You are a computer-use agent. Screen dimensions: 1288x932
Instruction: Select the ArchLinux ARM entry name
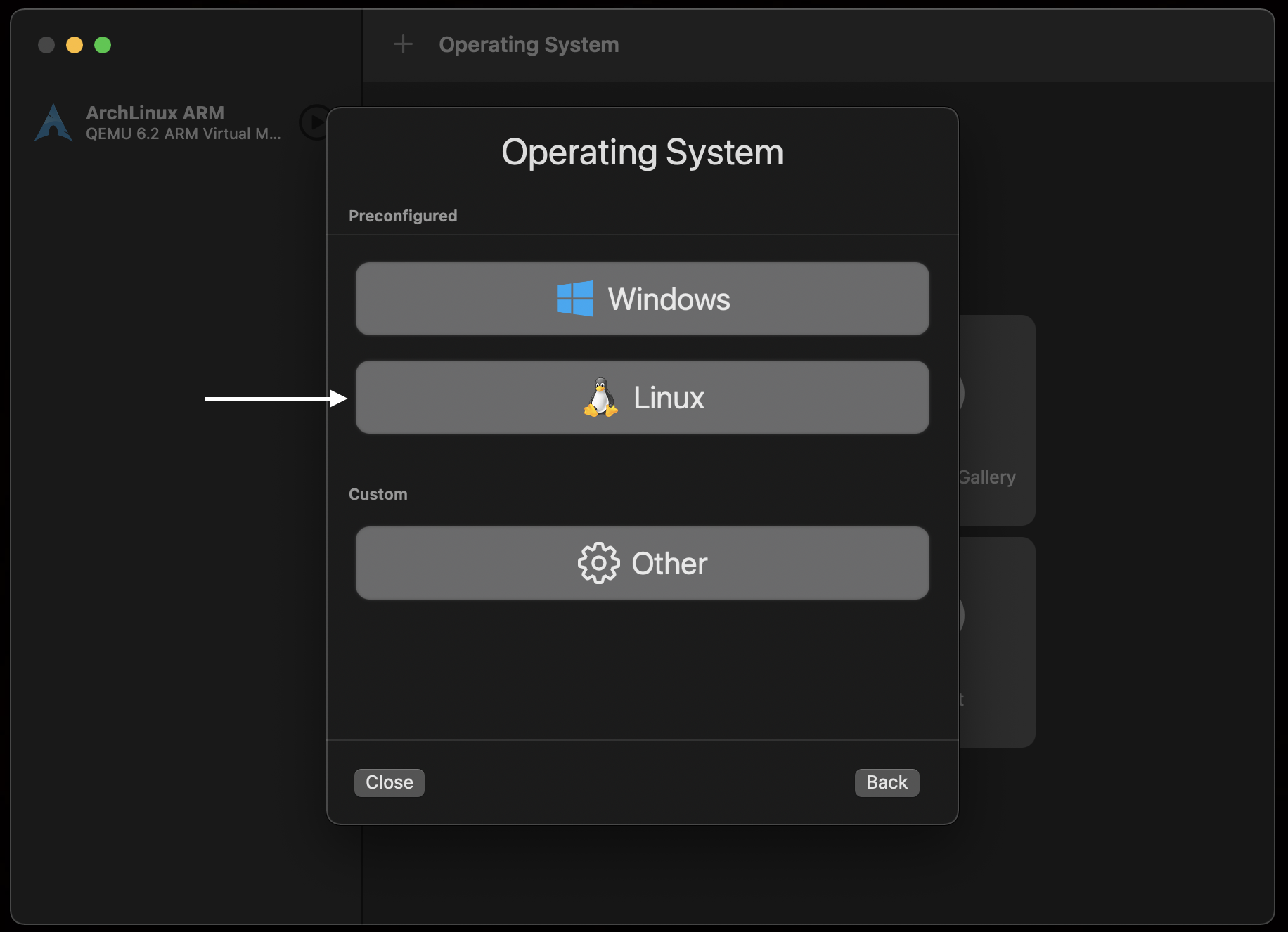tap(155, 112)
